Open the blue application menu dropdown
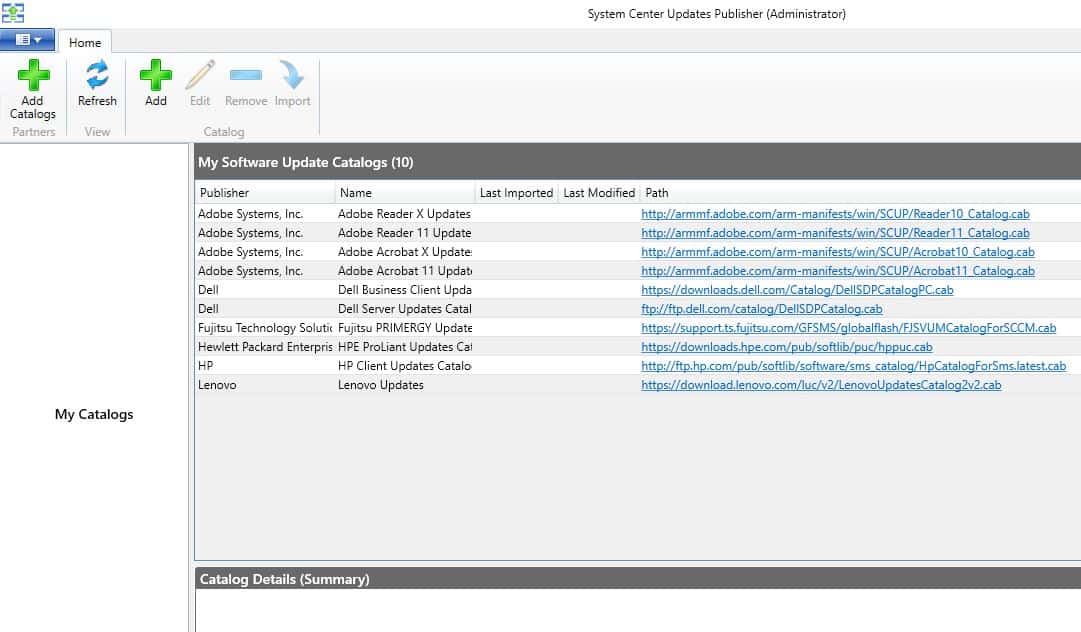This screenshot has height=632, width=1081. (x=28, y=40)
